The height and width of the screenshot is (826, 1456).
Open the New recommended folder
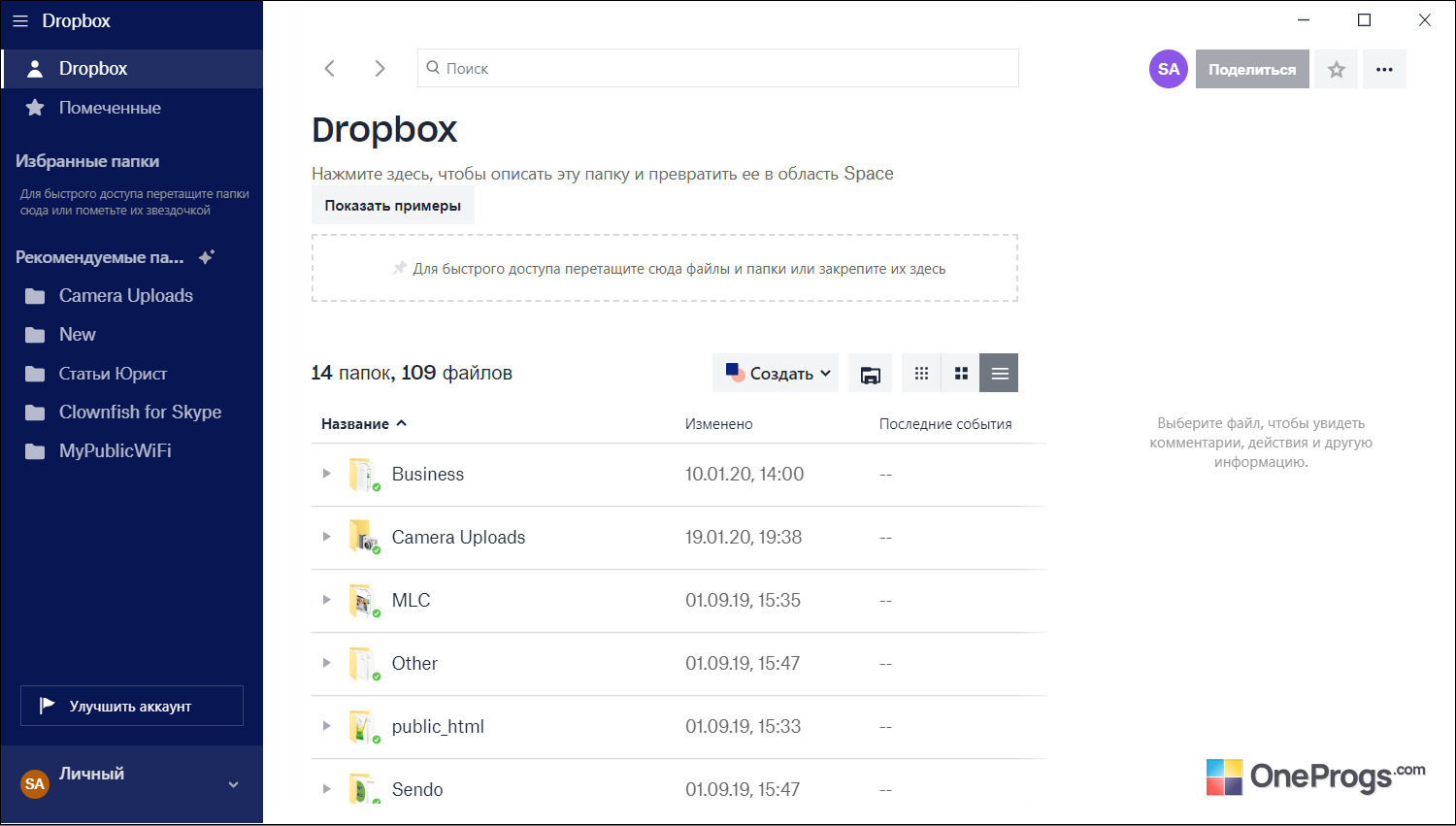click(132, 335)
